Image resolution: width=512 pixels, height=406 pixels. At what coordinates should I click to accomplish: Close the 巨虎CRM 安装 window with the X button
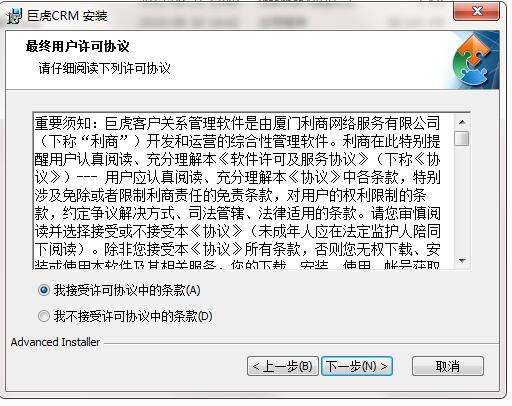[x=476, y=12]
